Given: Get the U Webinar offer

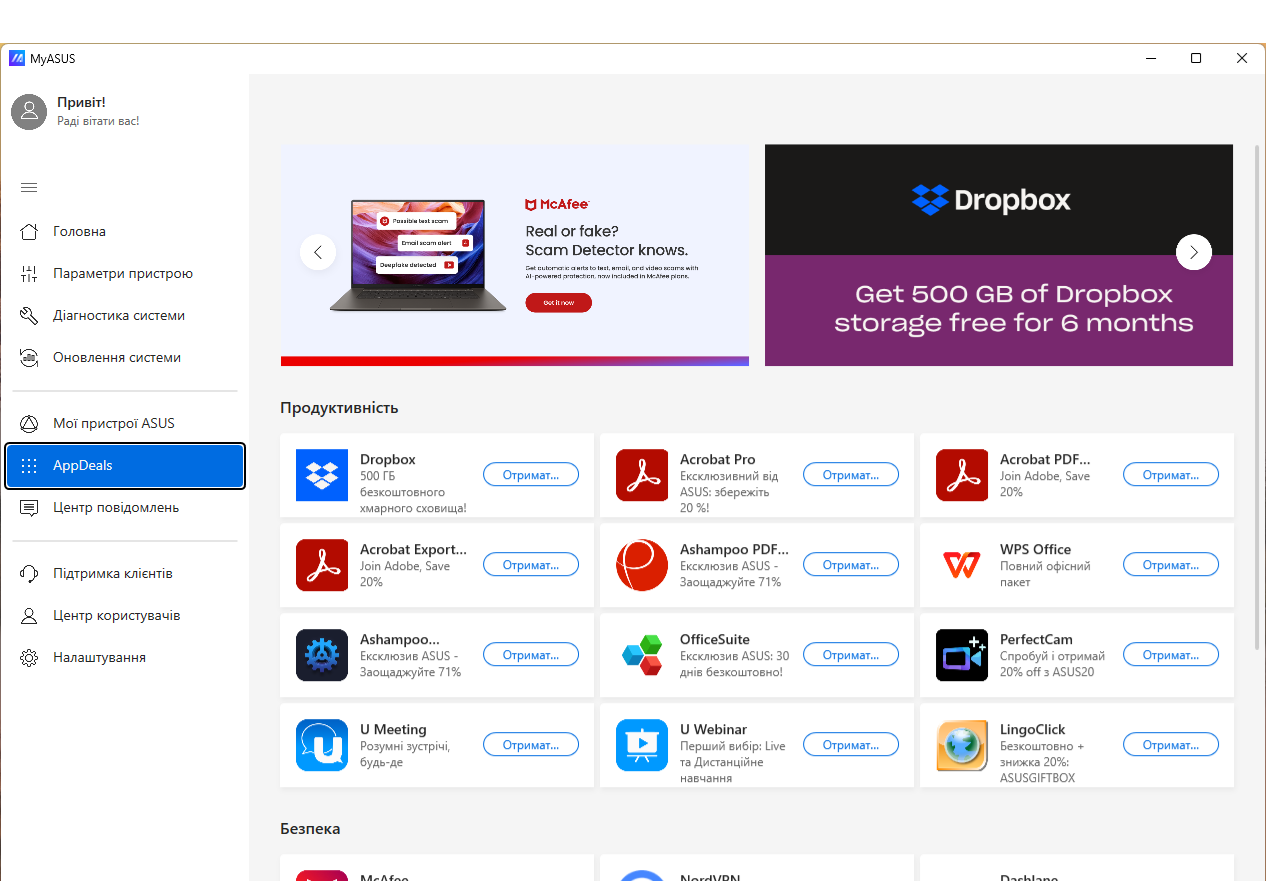Looking at the screenshot, I should [x=851, y=745].
